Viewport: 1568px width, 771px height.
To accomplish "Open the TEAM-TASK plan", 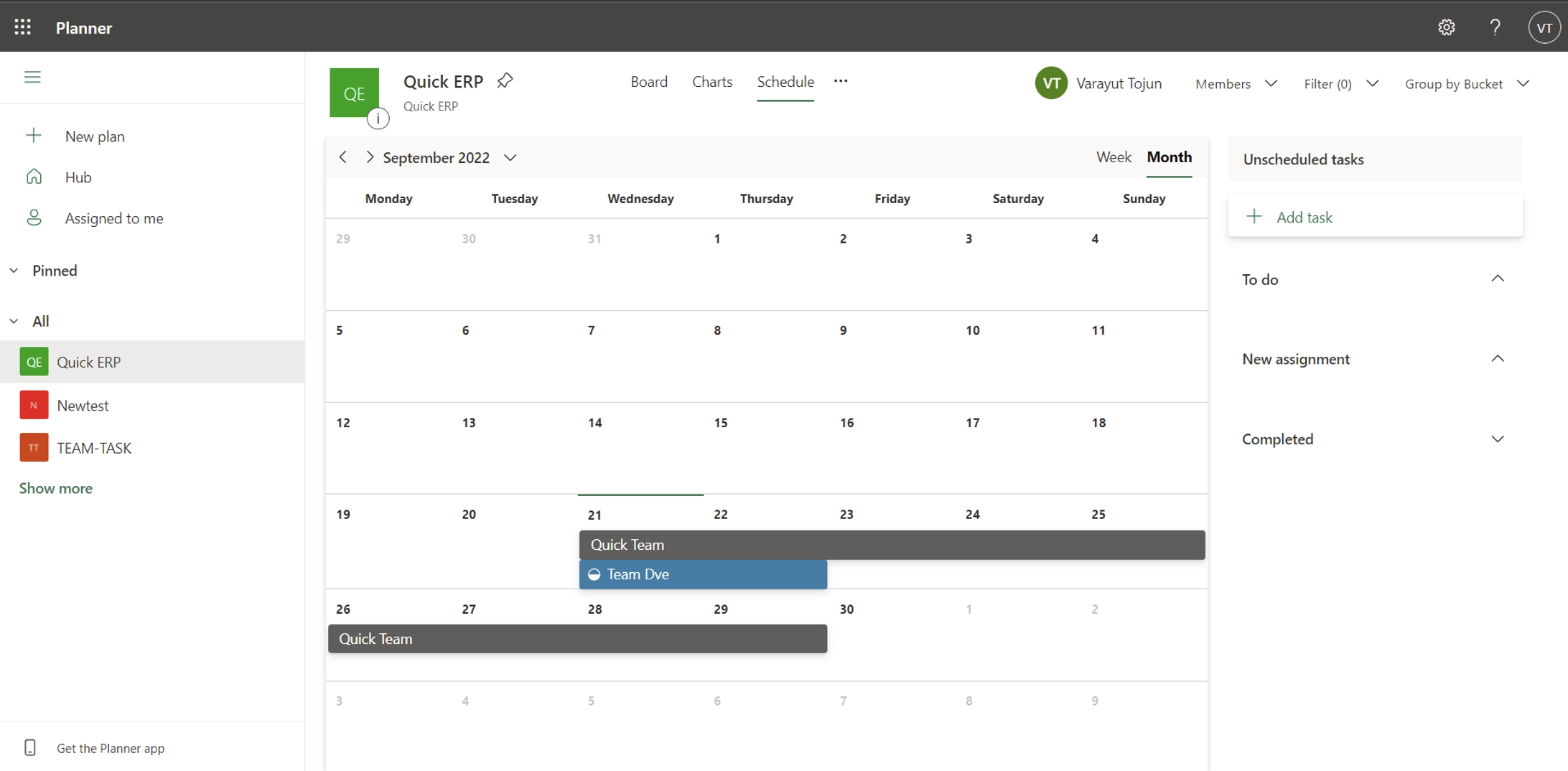I will [152, 447].
